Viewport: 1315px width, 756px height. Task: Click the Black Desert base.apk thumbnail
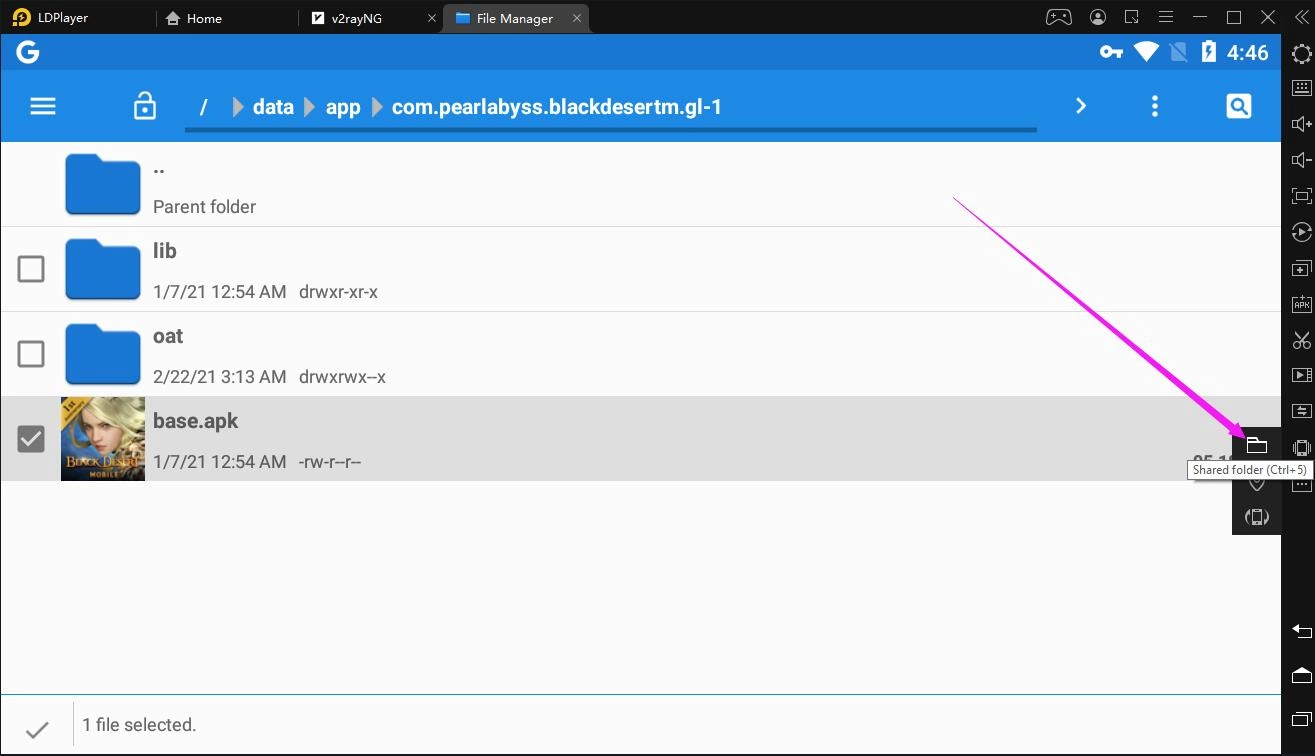[x=102, y=438]
